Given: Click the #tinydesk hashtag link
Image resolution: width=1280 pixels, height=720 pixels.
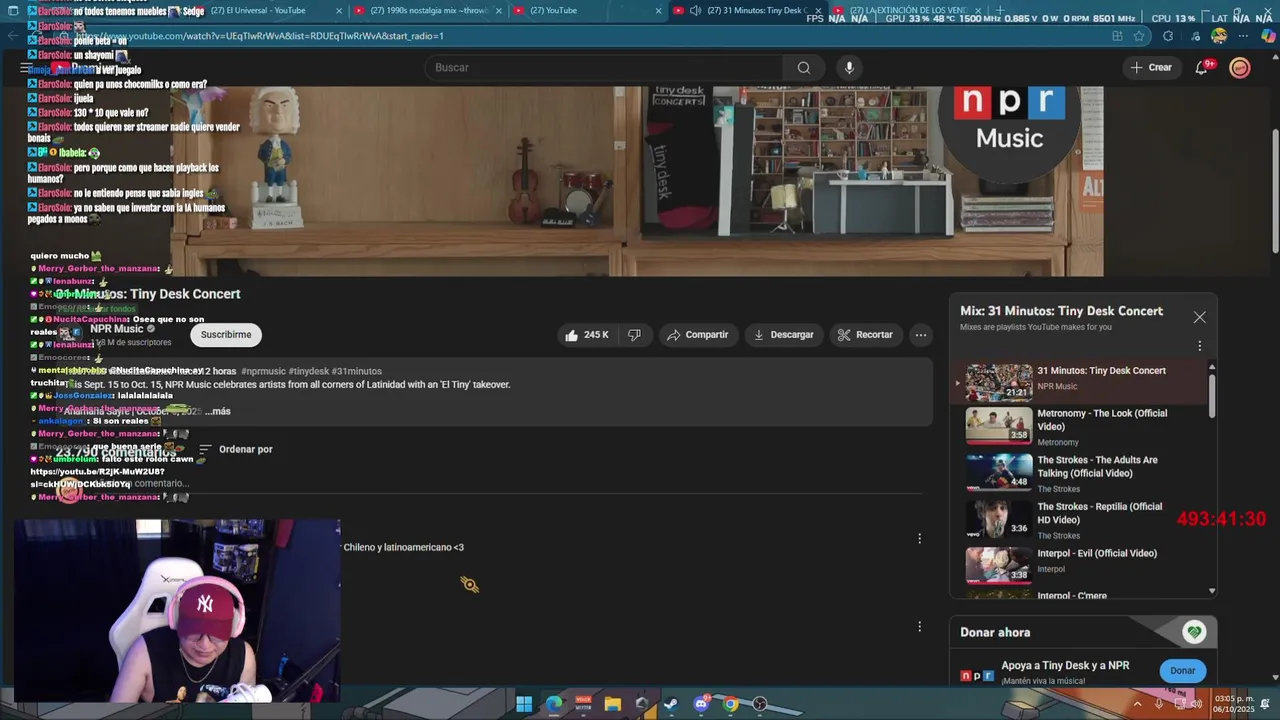Looking at the screenshot, I should coord(309,371).
